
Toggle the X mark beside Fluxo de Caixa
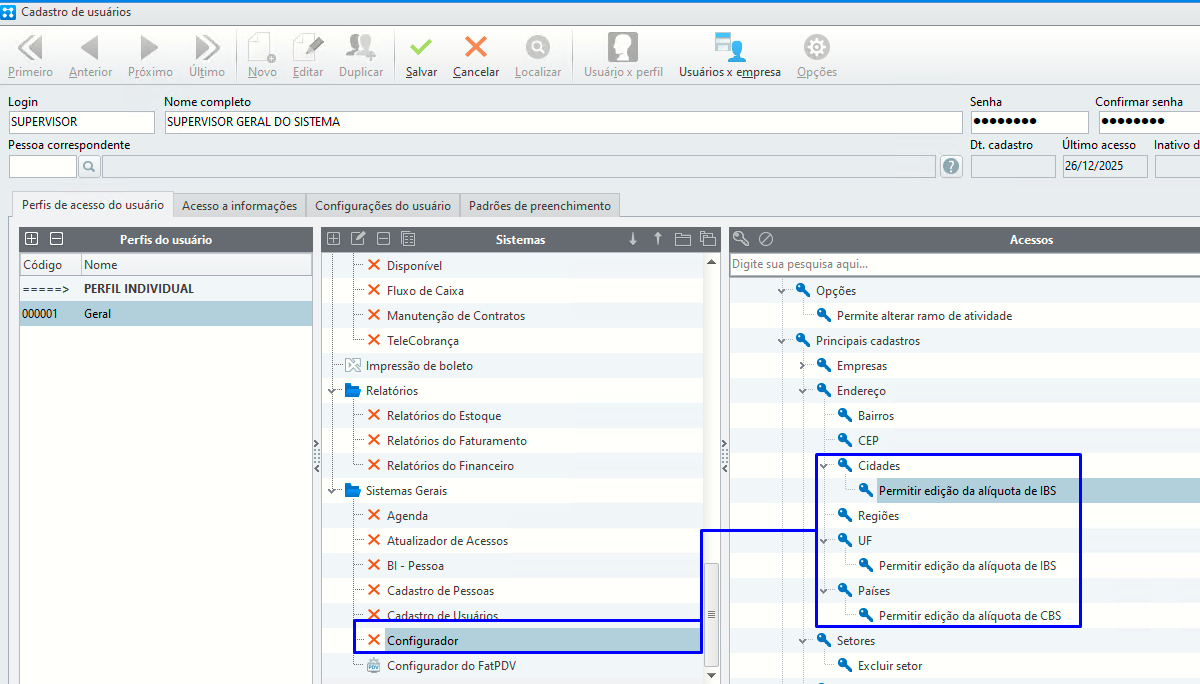click(374, 291)
